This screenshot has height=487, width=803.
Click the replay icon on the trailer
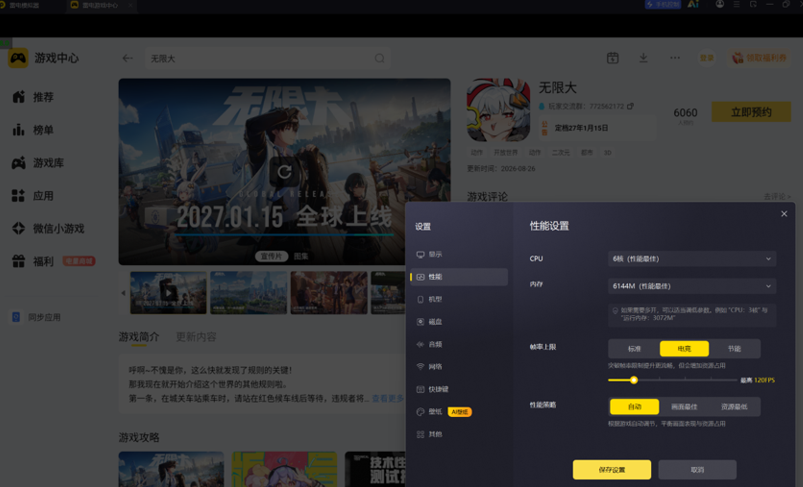(284, 172)
